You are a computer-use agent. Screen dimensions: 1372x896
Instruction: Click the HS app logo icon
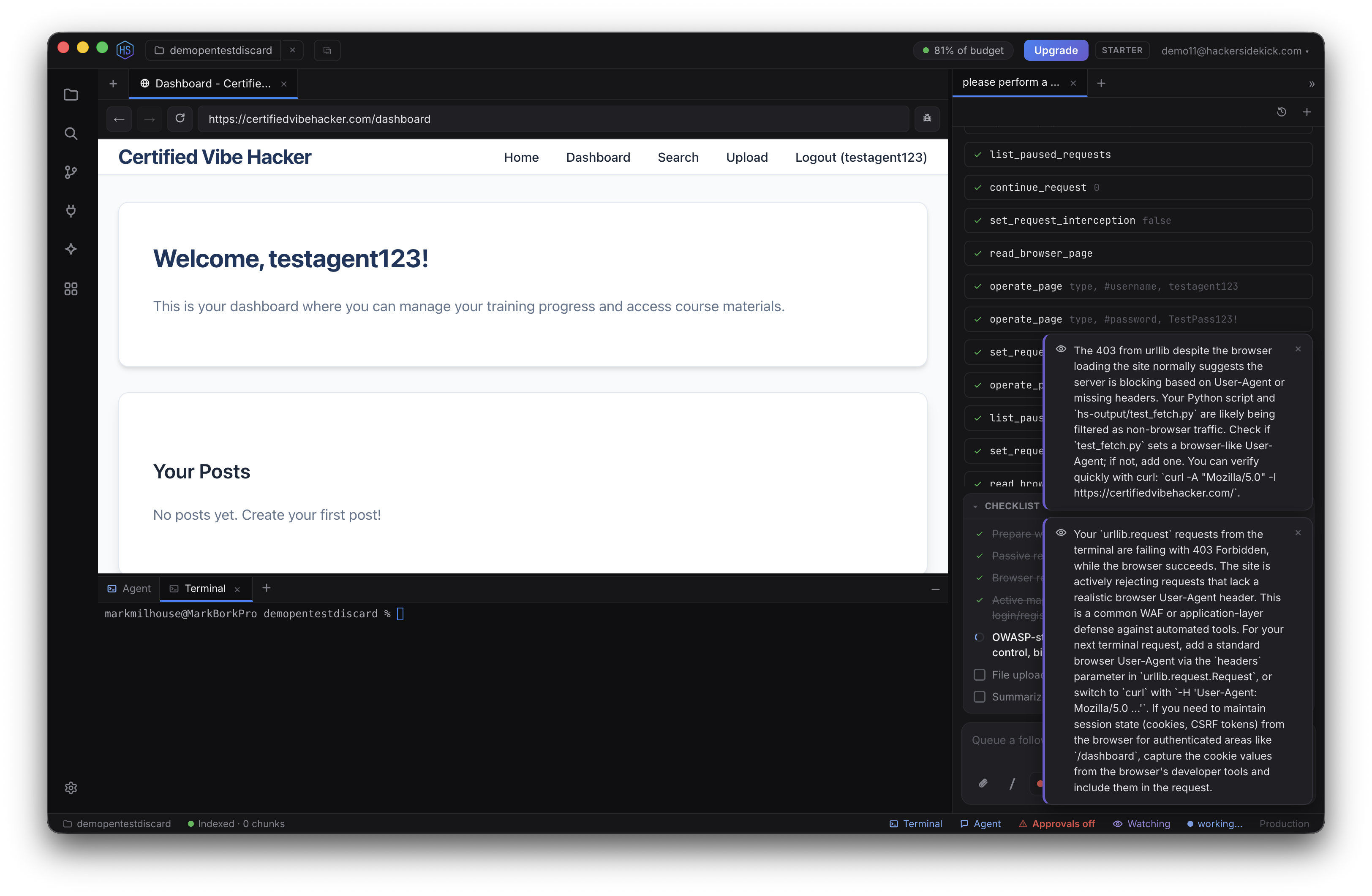click(x=125, y=50)
